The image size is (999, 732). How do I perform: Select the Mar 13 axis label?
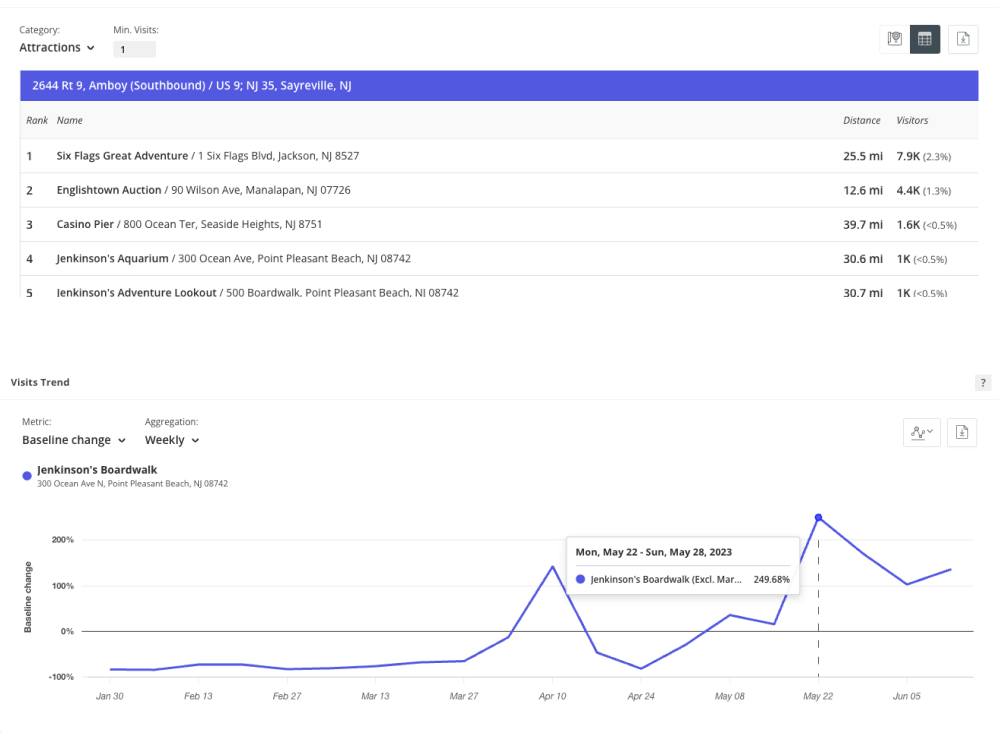click(x=375, y=696)
